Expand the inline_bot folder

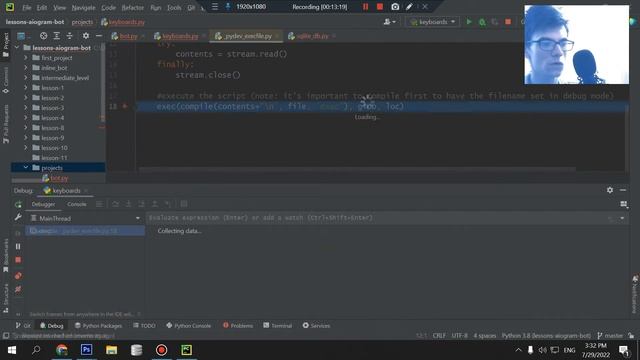[26, 68]
